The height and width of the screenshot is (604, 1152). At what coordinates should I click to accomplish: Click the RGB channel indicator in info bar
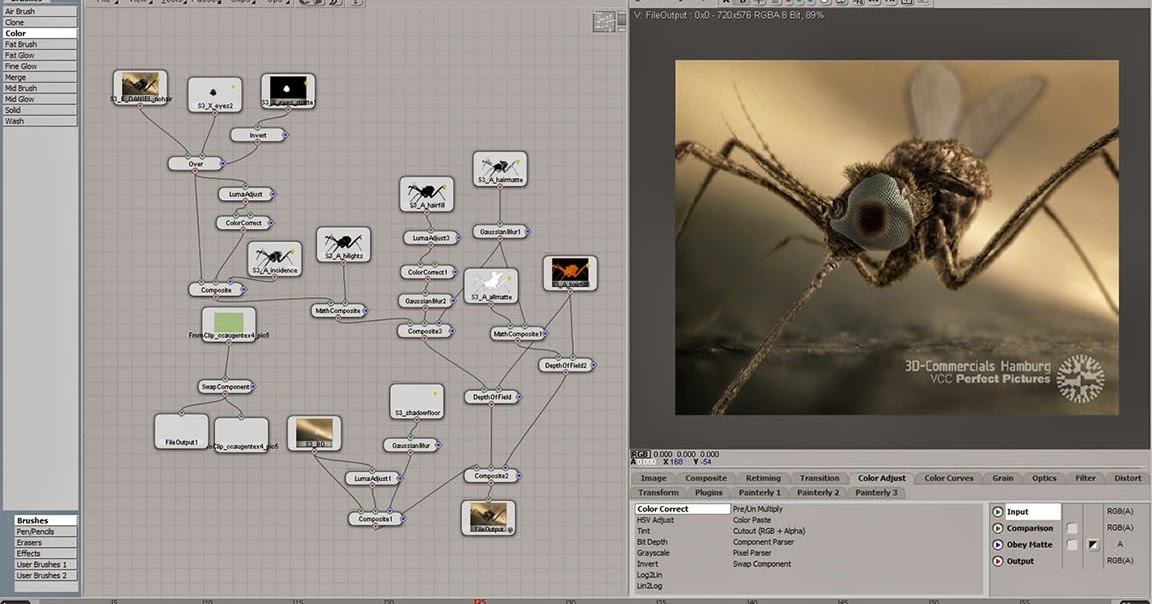[x=641, y=454]
